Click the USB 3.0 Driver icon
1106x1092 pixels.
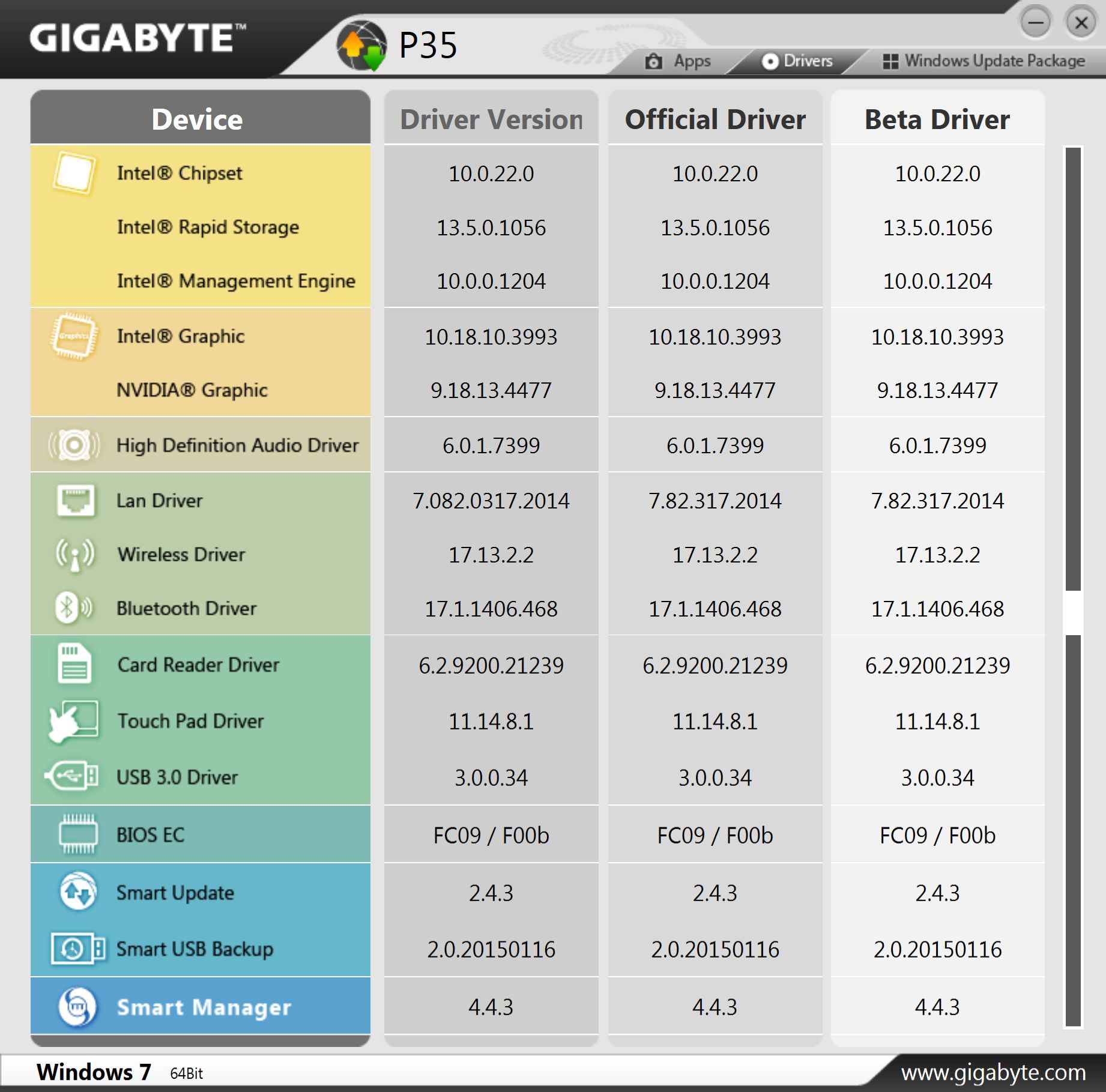(72, 776)
